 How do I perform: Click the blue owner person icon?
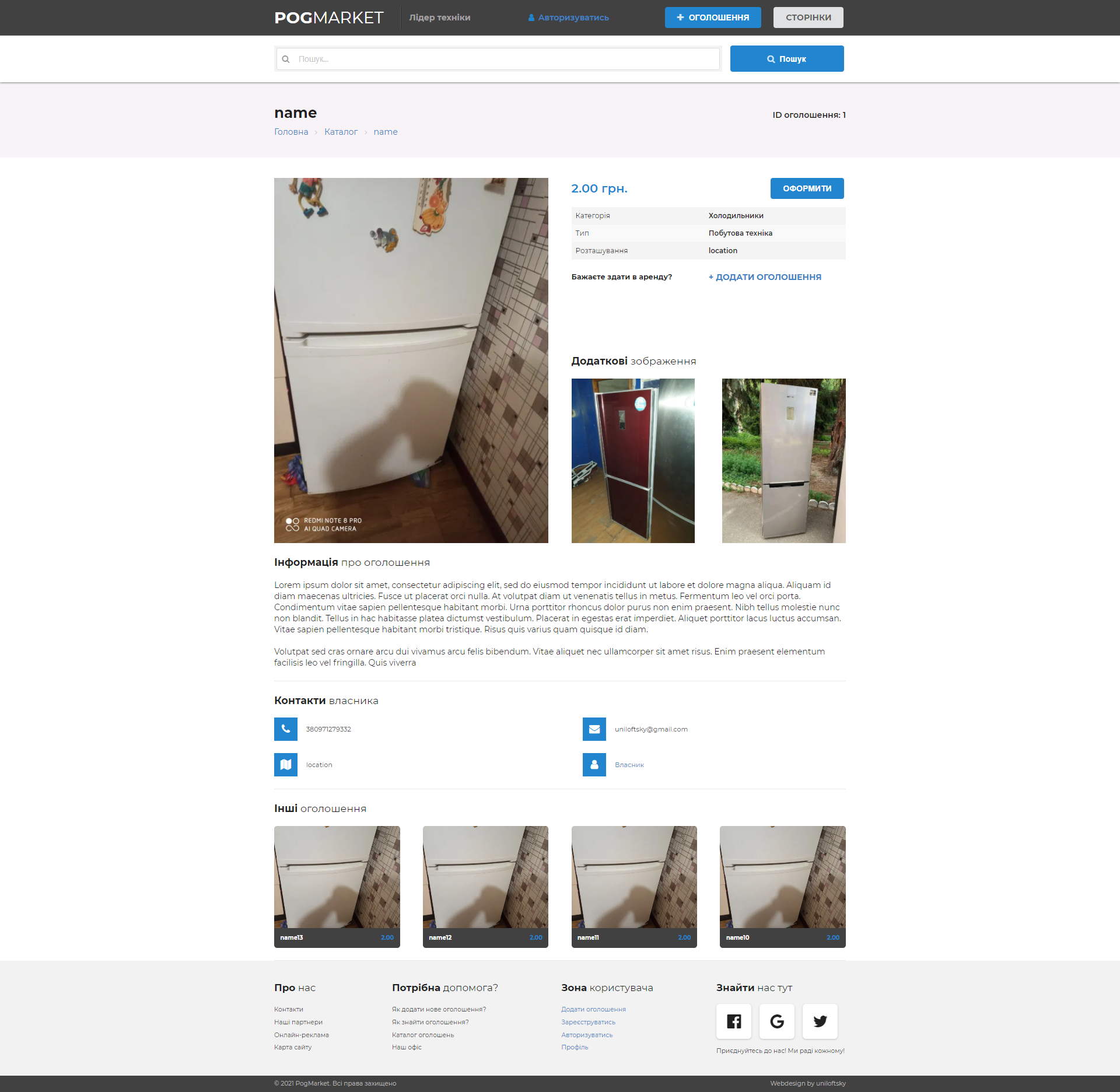[594, 765]
